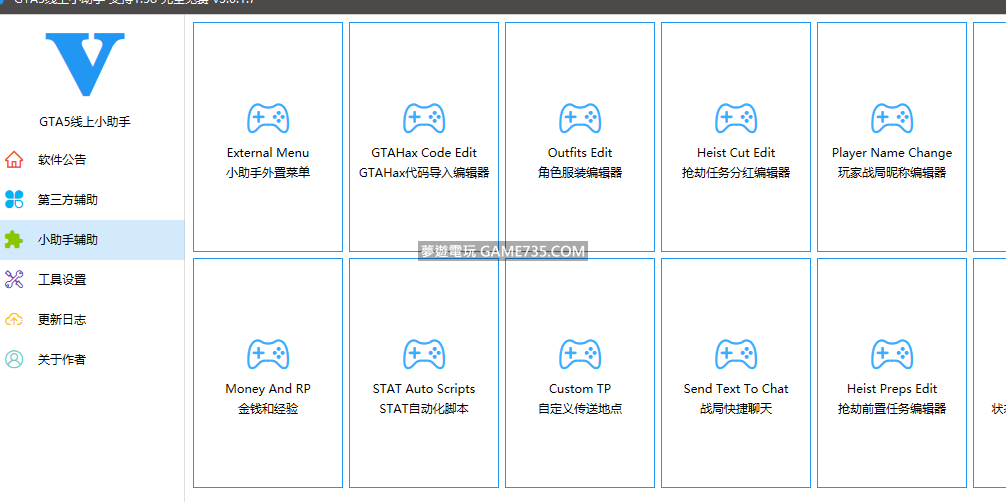1006x502 pixels.
Task: Open the 抢劫任务分红编辑器 card
Action: [736, 137]
